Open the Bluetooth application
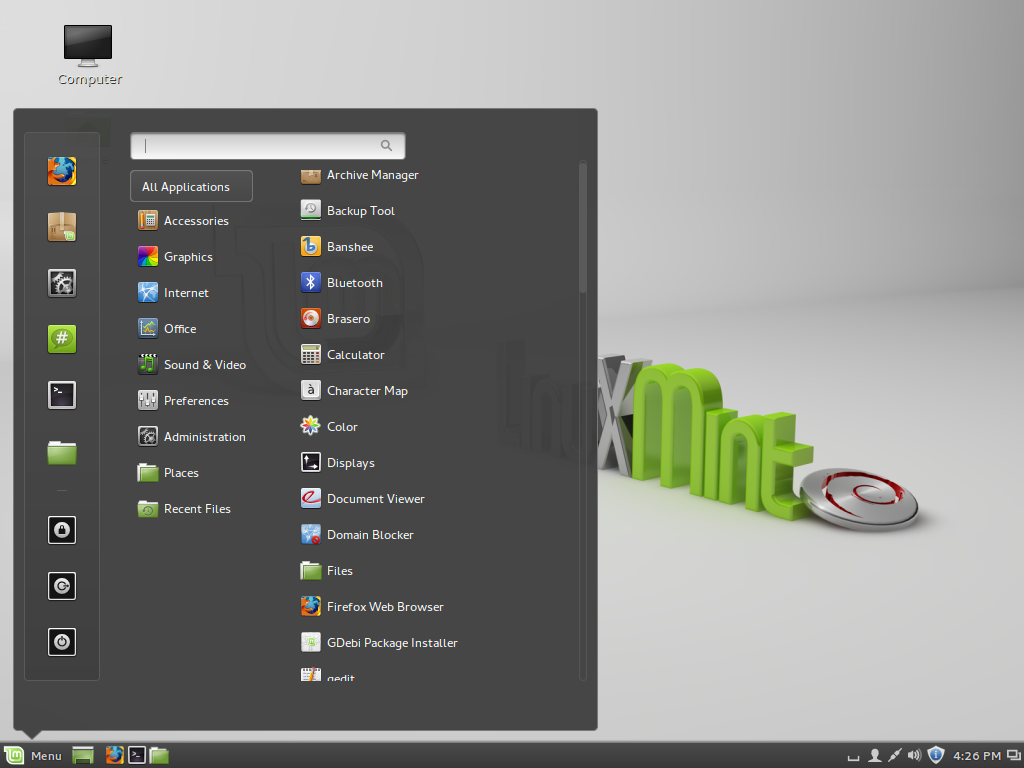 (354, 282)
